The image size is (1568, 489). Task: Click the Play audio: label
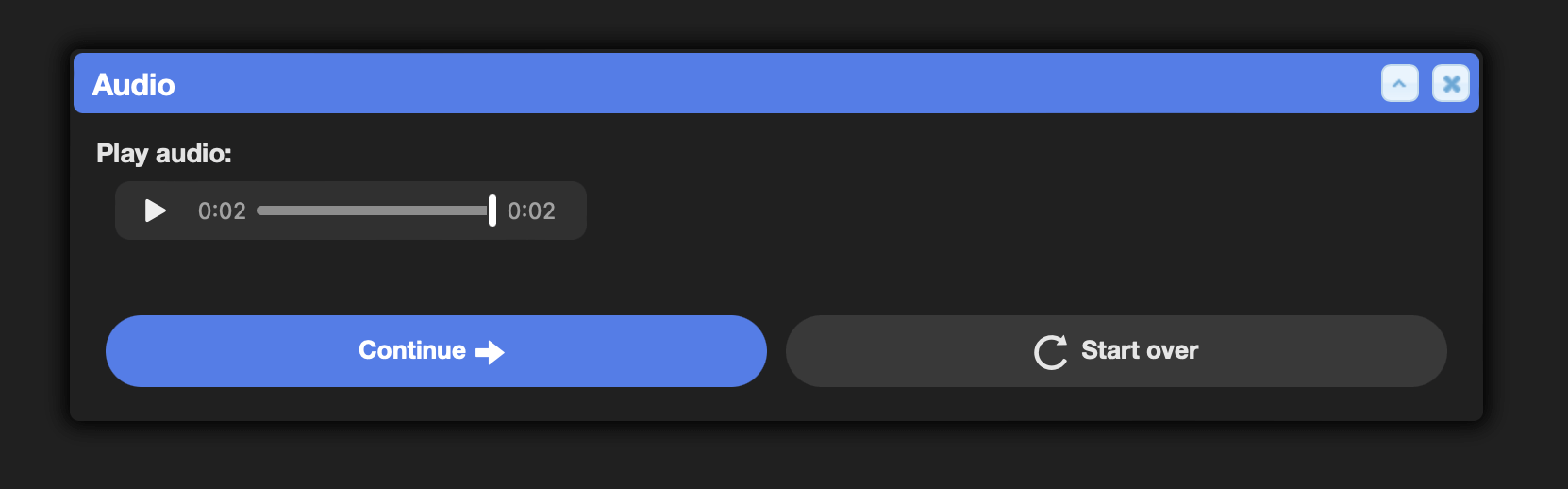164,153
